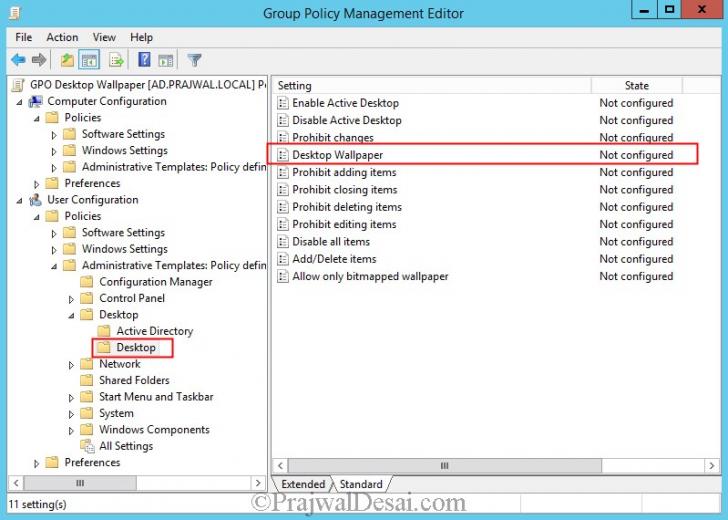Click right arrow of settings pane scrollbar
The height and width of the screenshot is (520, 728).
point(712,465)
